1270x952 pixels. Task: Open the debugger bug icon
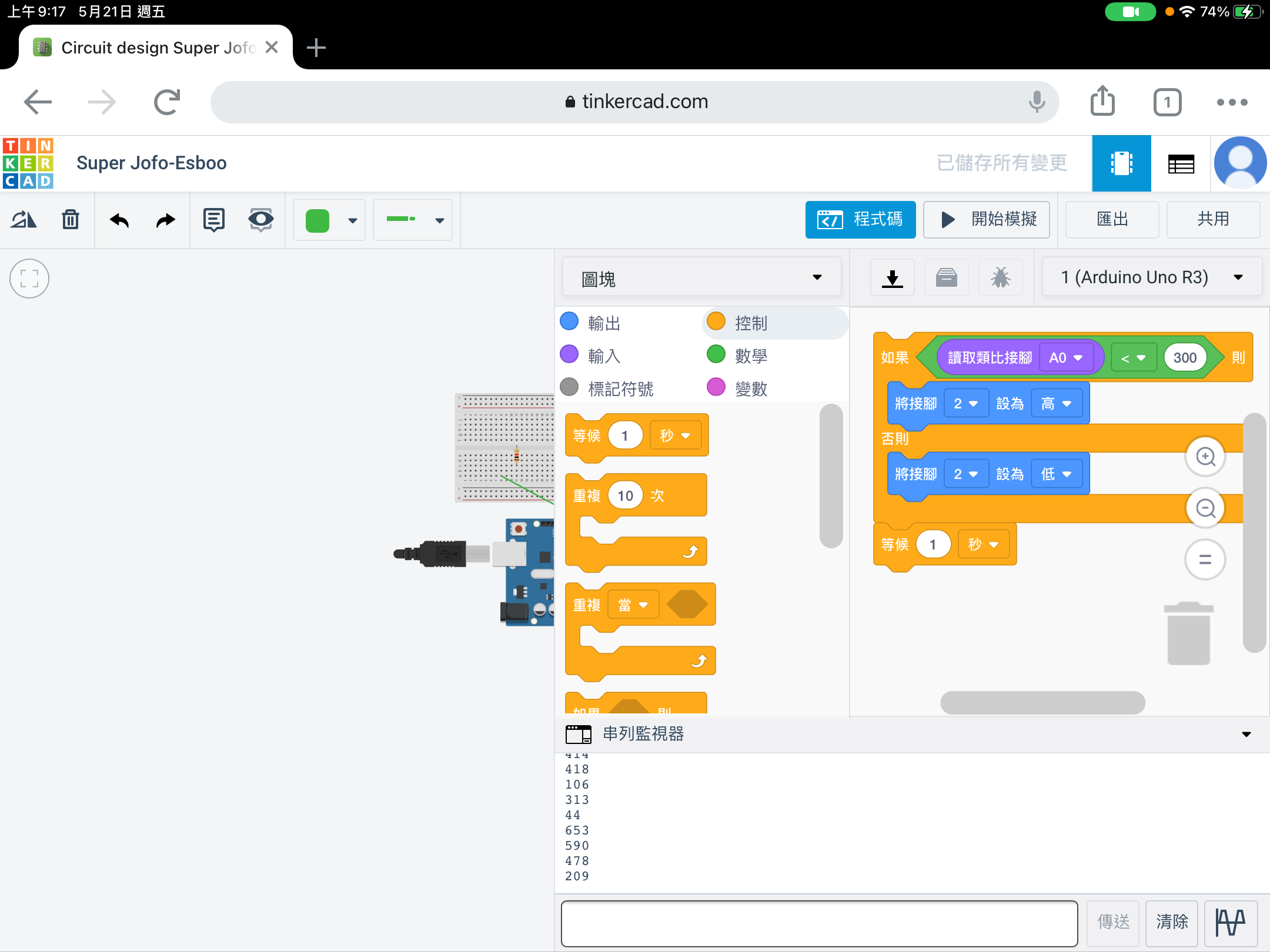[x=1000, y=277]
